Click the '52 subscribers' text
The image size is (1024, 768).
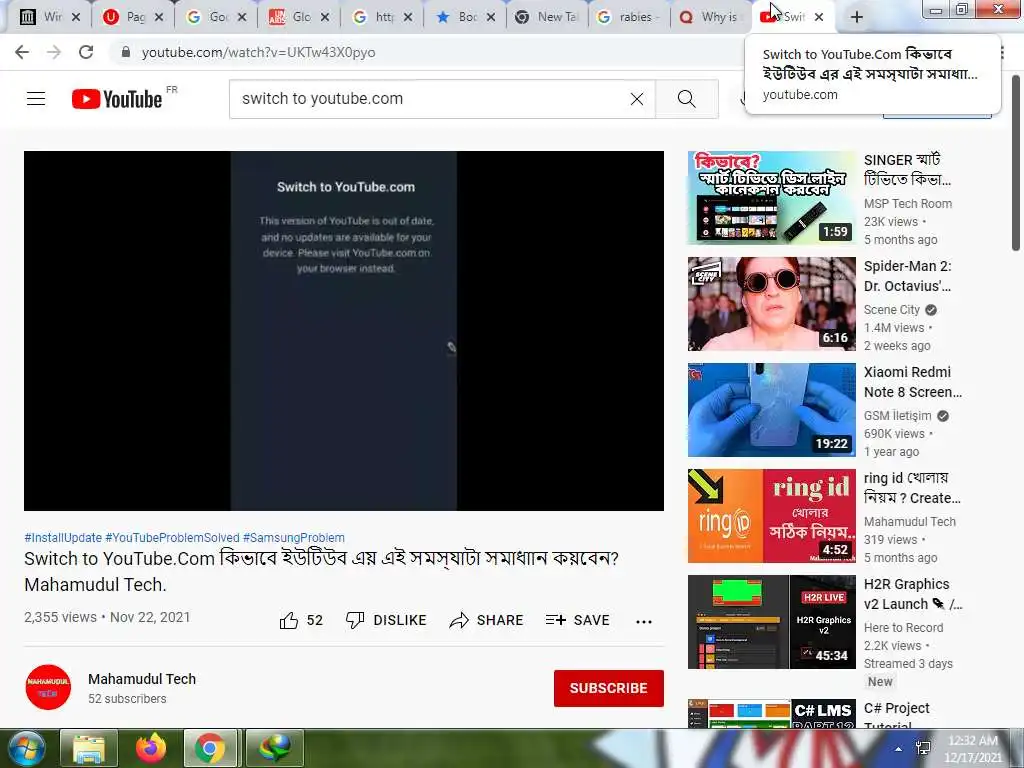tap(127, 699)
